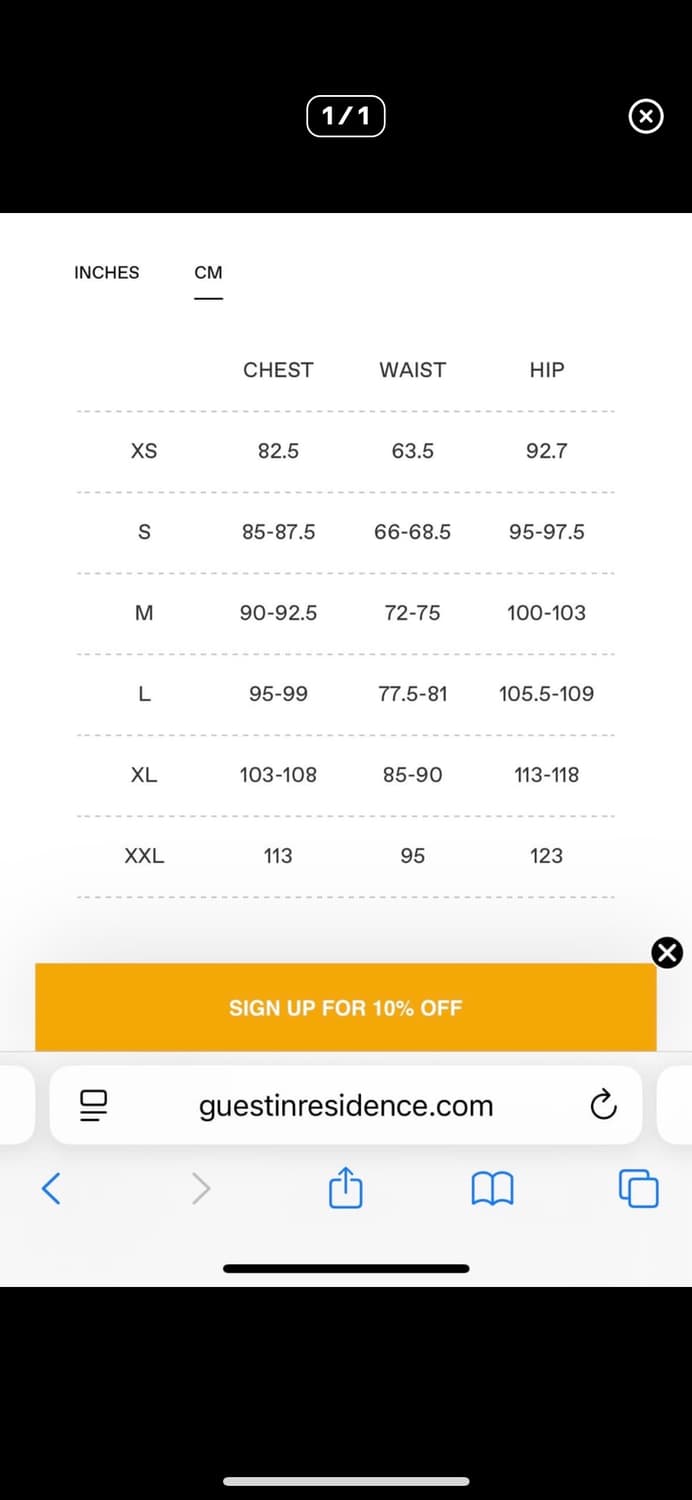Close the size chart image viewer
The width and height of the screenshot is (692, 1500).
[645, 117]
